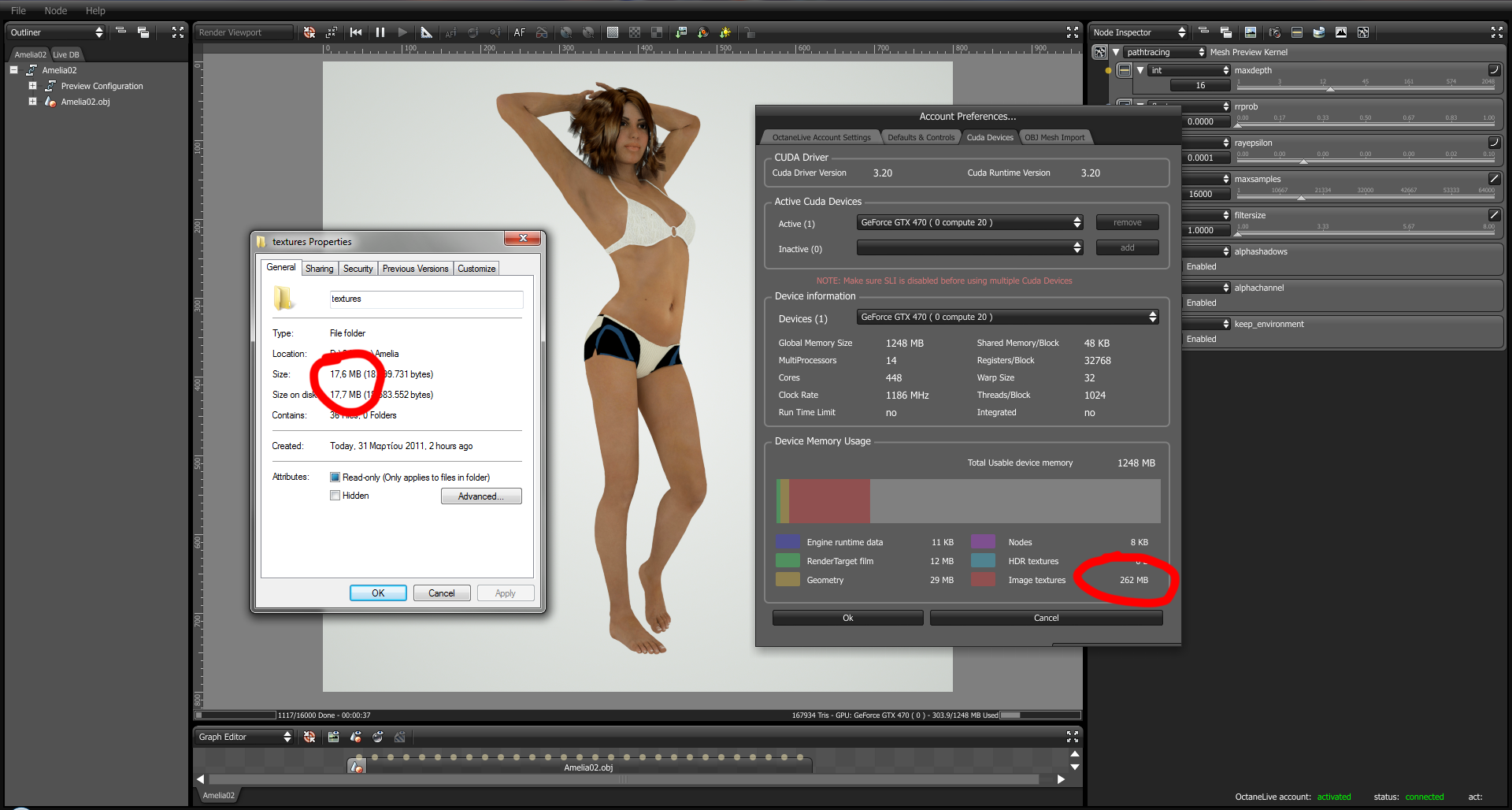Click the greyed play button in Render Viewport

402,32
